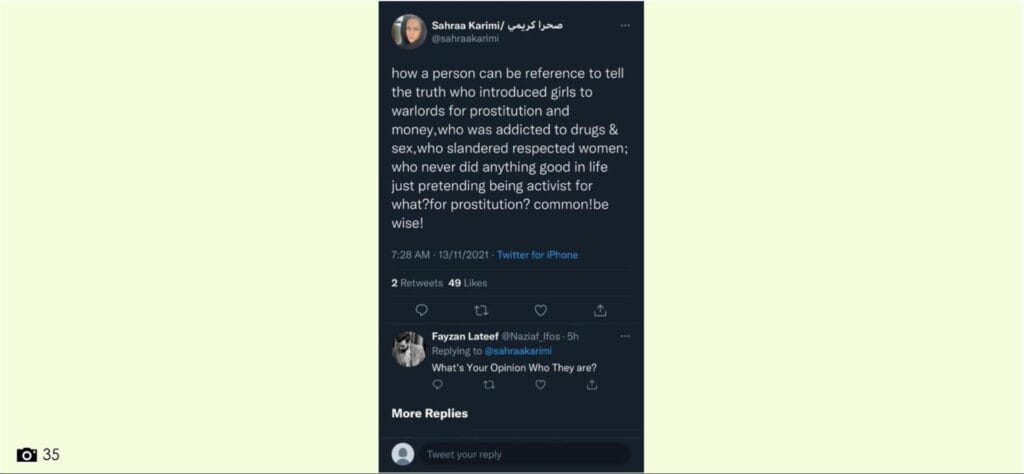Click the retweet icon under main tweet

click(481, 310)
